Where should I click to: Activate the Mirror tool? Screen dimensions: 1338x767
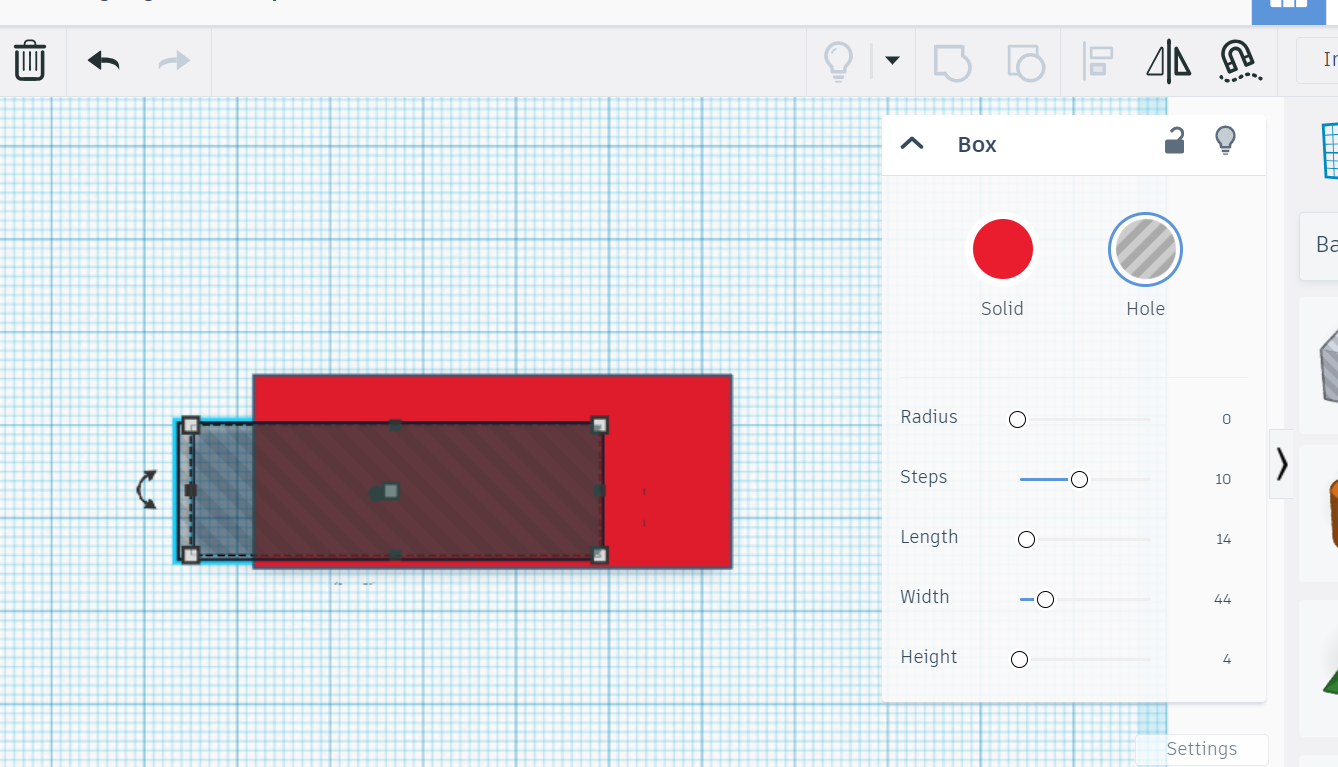pyautogui.click(x=1168, y=62)
